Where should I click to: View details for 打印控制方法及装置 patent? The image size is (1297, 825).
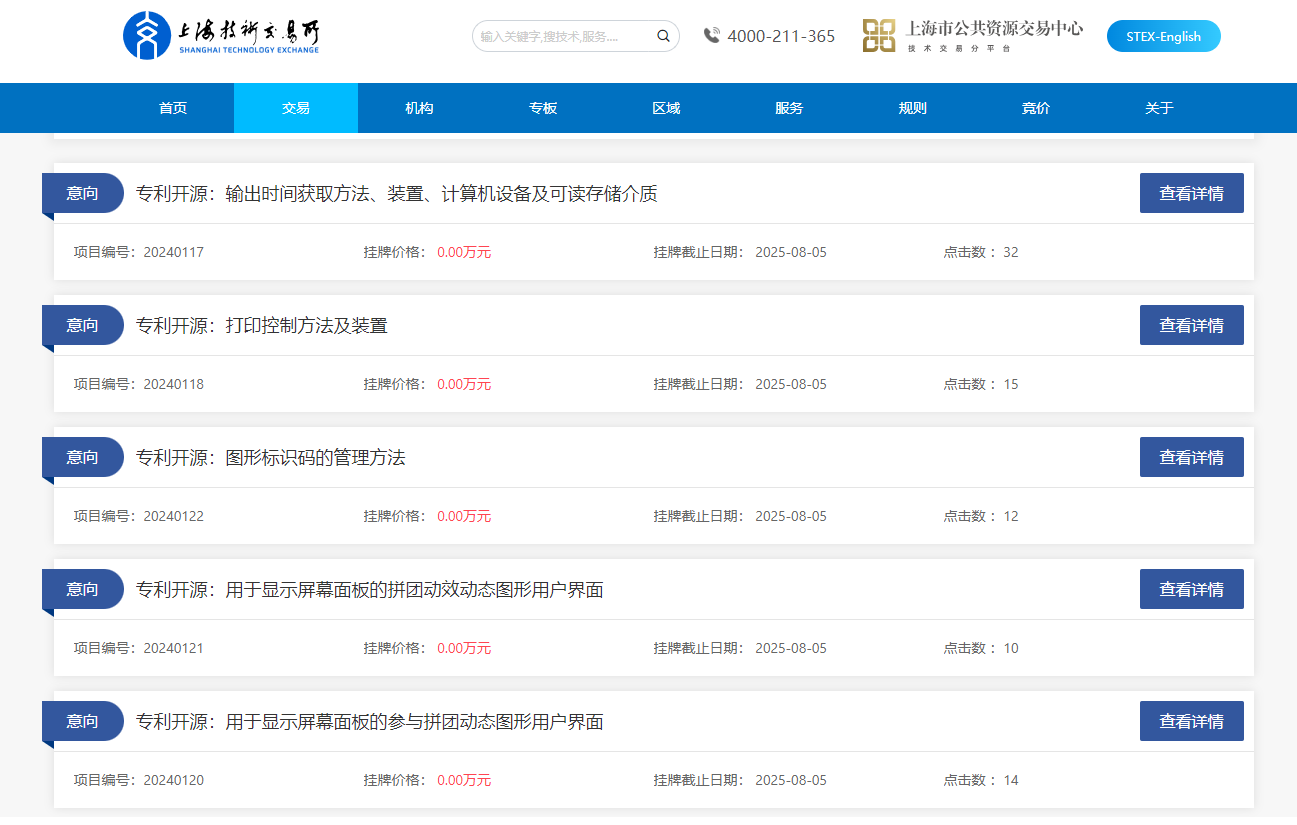[1191, 325]
